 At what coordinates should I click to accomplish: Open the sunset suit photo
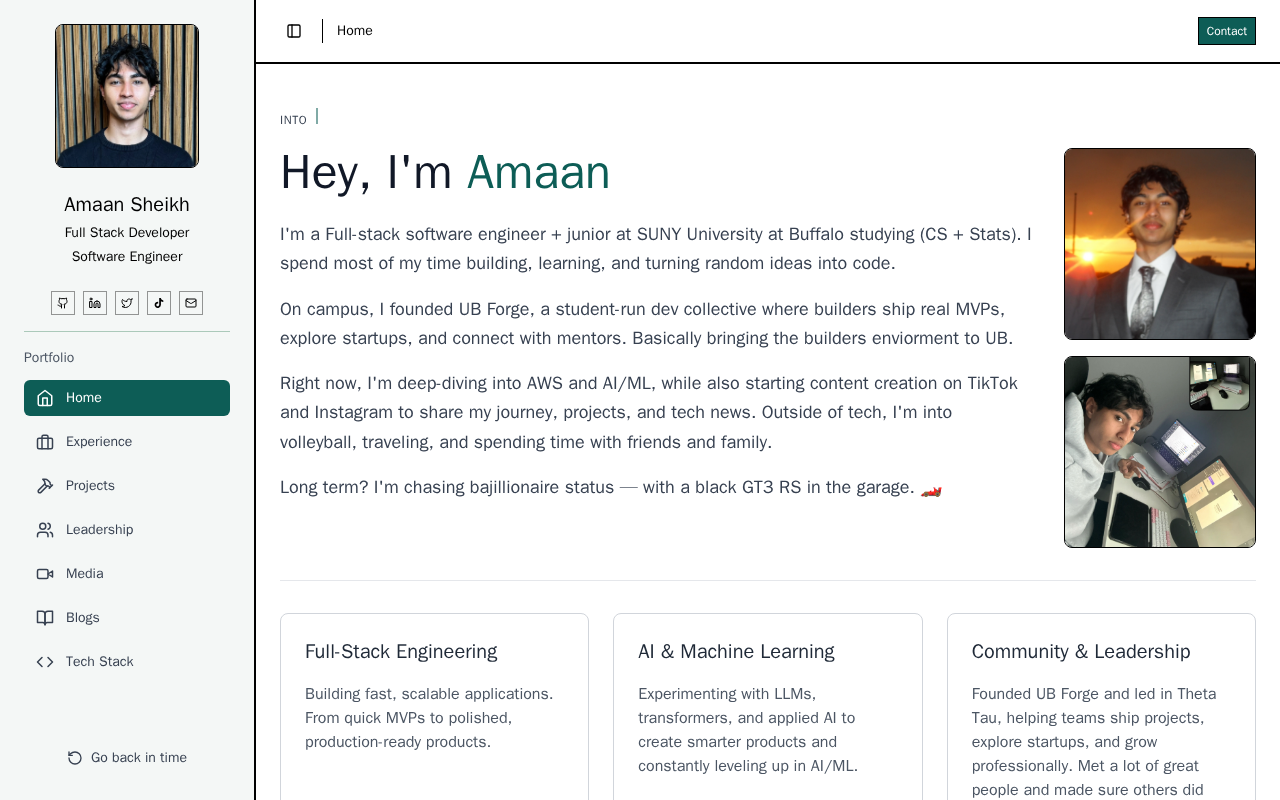(1160, 244)
